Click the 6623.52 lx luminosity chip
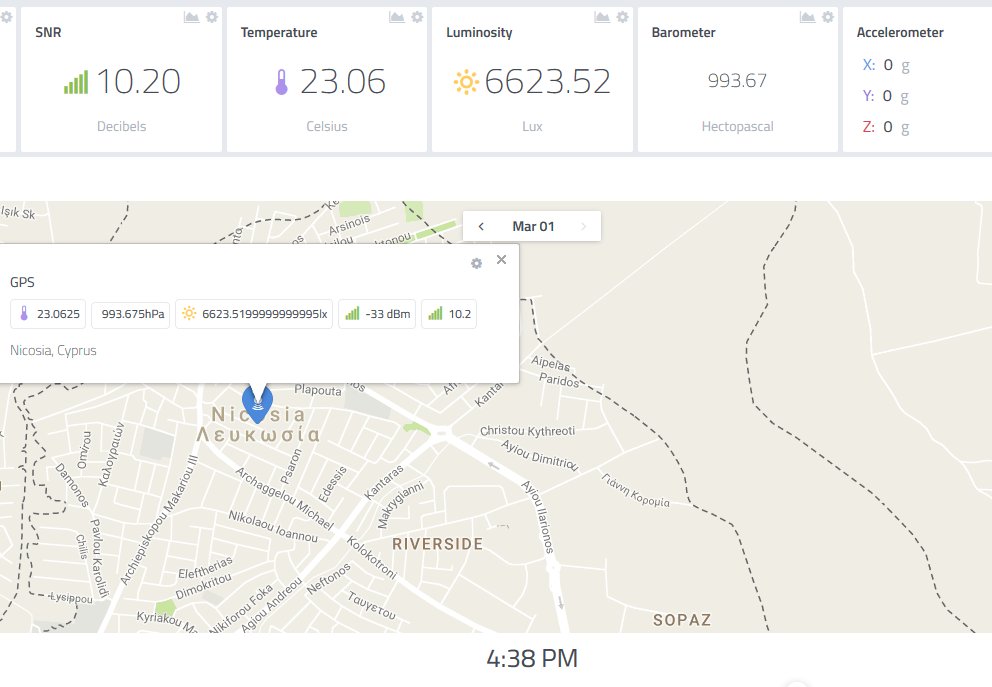 (x=254, y=314)
